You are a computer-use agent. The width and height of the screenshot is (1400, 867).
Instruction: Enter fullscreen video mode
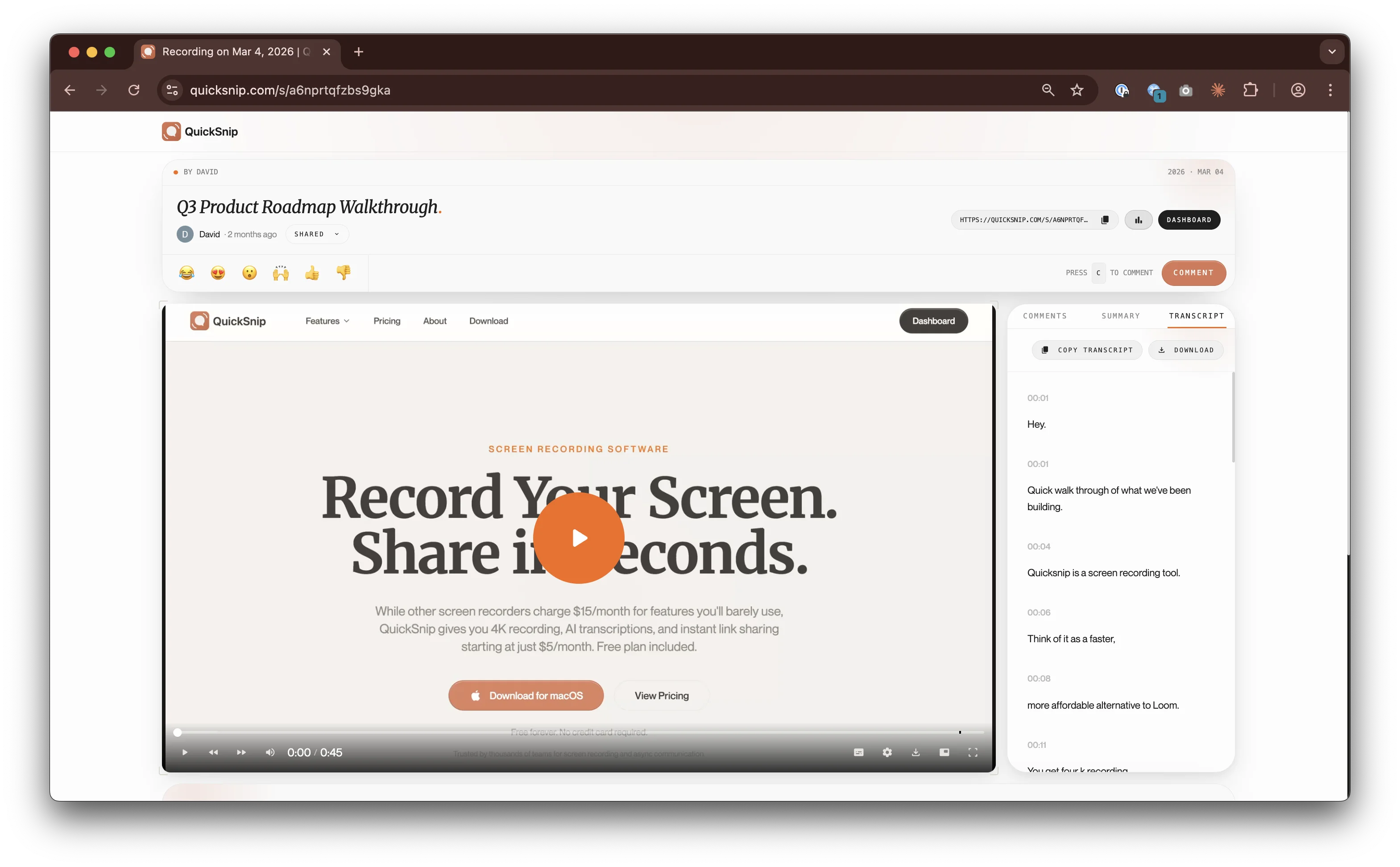point(973,752)
